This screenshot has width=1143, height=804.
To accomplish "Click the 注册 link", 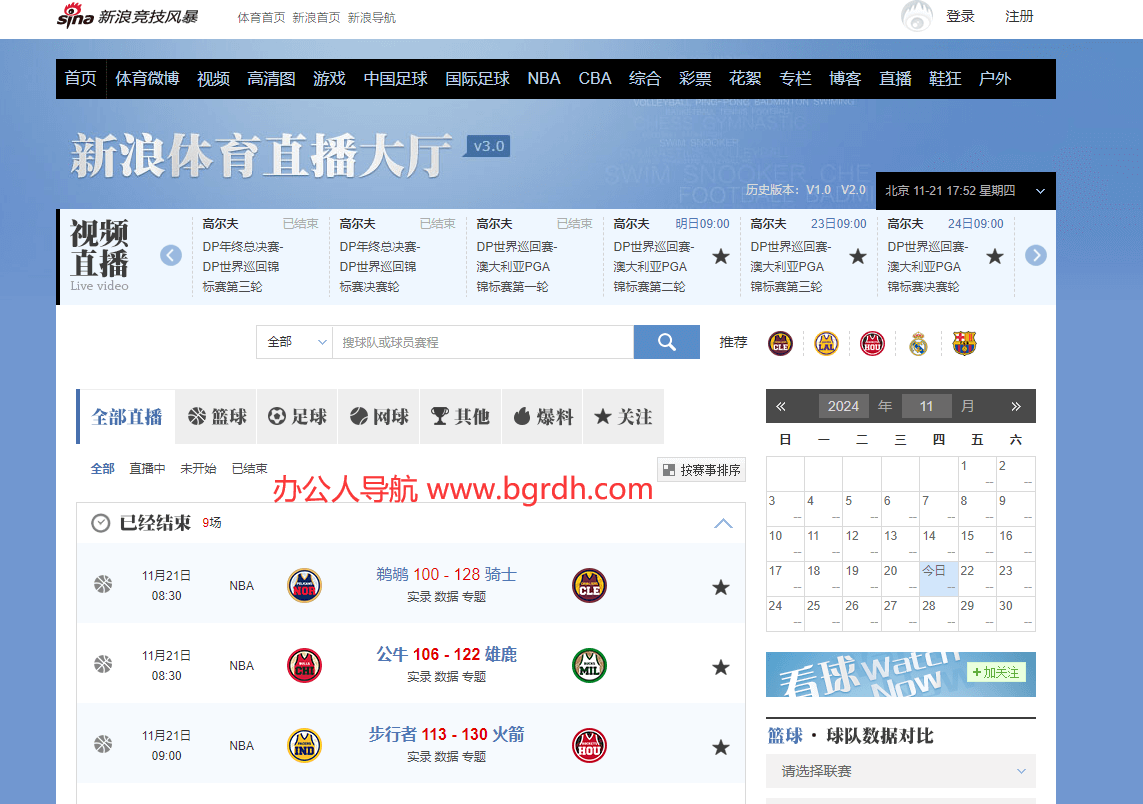I will [x=1019, y=16].
